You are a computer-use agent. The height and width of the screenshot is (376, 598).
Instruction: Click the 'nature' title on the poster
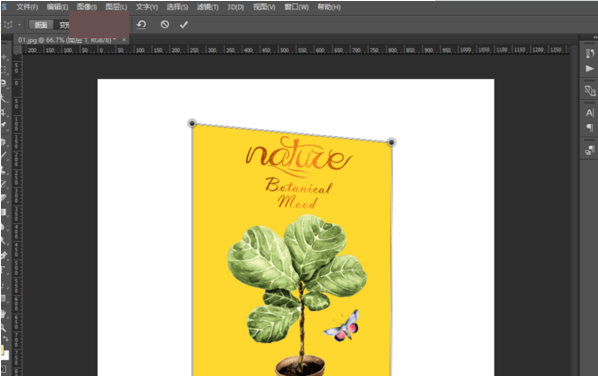(298, 156)
